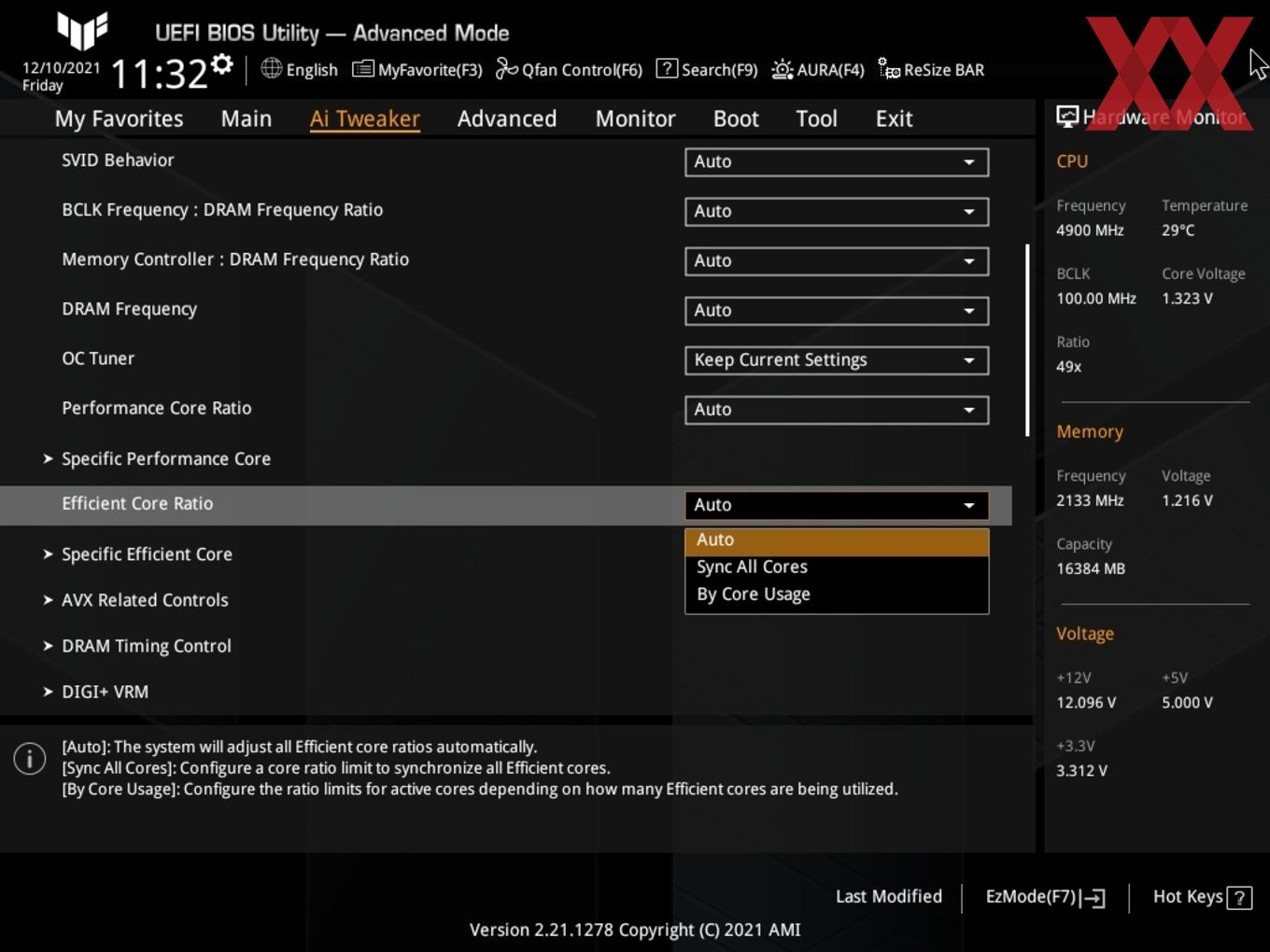Select the Ai Tweaker tab
1270x952 pixels.
point(365,119)
